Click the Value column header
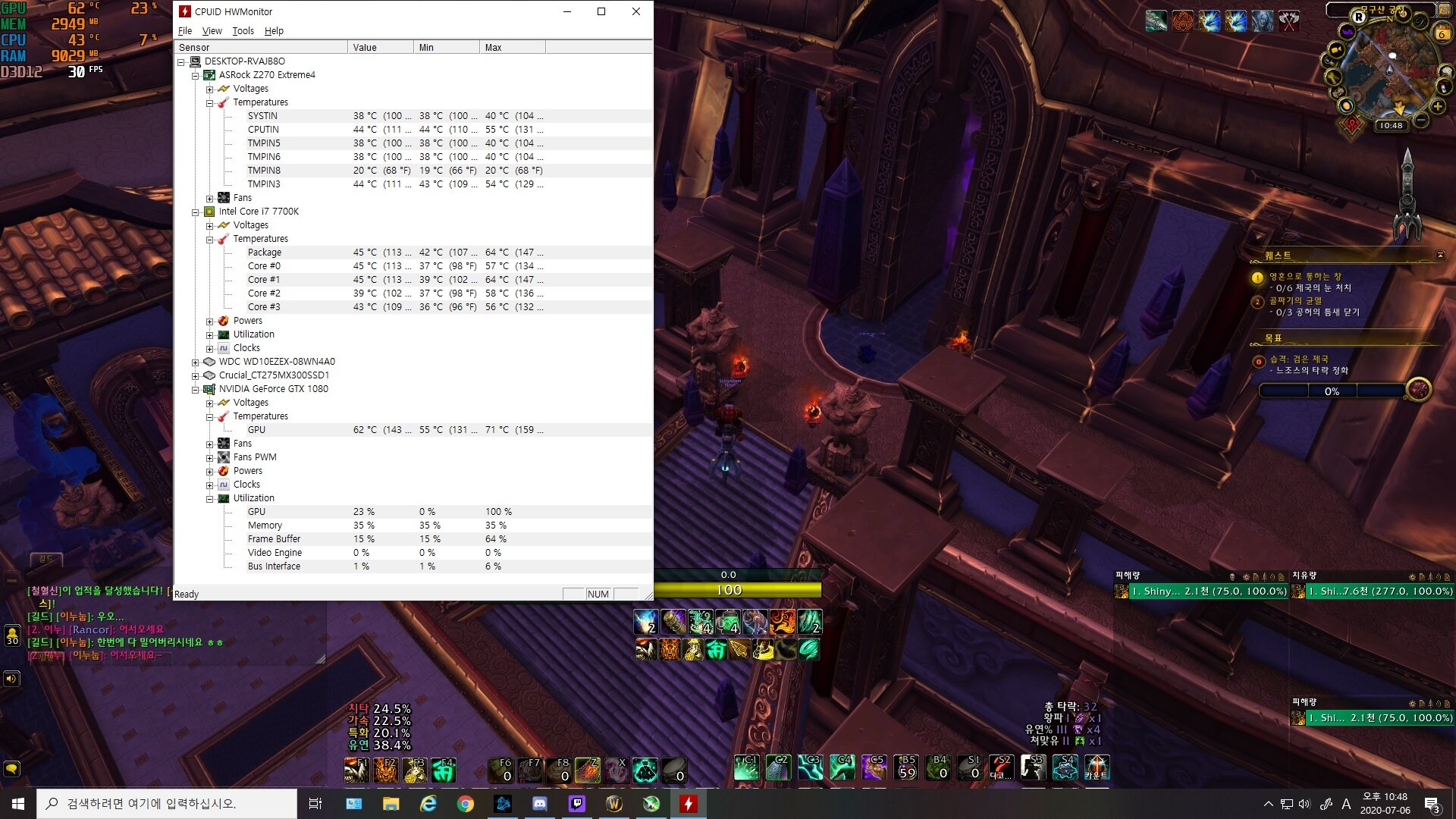This screenshot has width=1456, height=819. (x=381, y=47)
